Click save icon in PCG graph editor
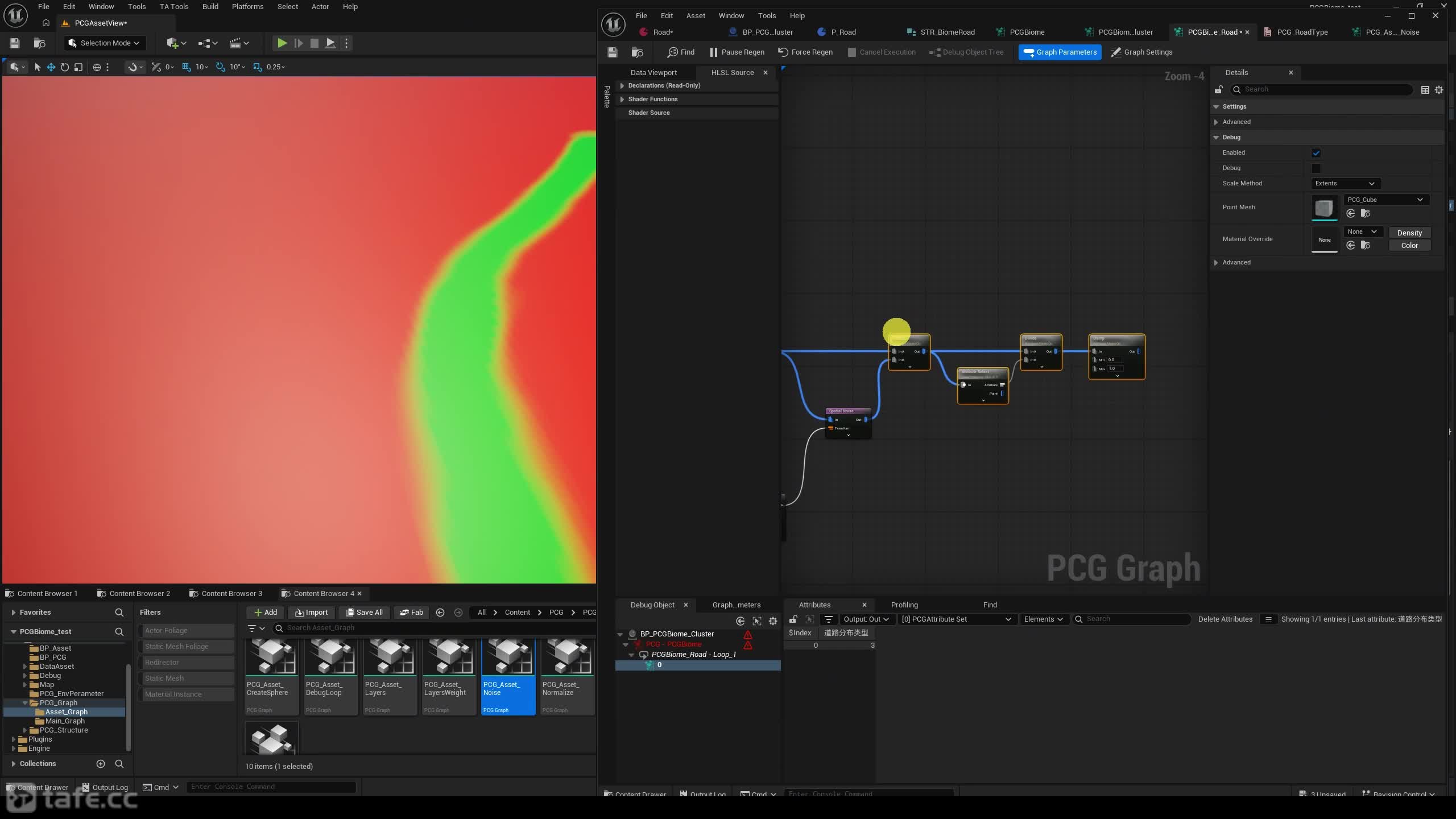Viewport: 1456px width, 819px height. tap(613, 52)
